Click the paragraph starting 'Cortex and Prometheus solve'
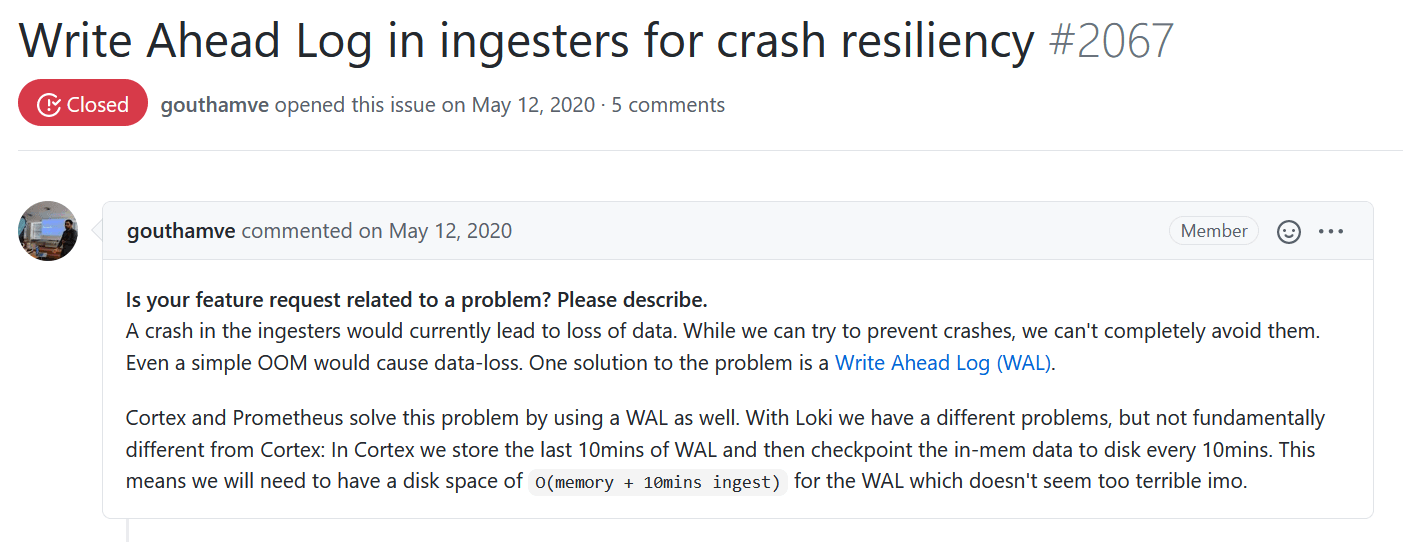Screen dimensions: 1403x542 click(725, 449)
